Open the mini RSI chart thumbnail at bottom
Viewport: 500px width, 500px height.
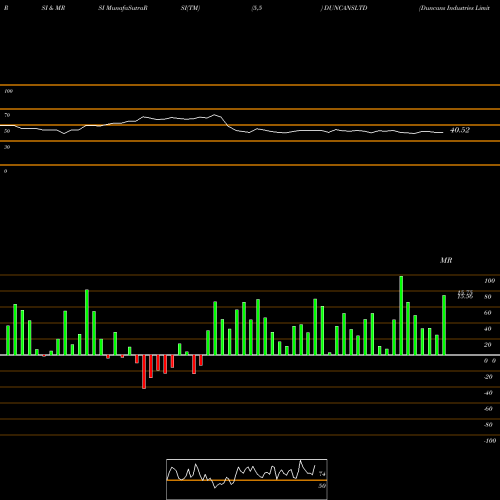tap(247, 479)
